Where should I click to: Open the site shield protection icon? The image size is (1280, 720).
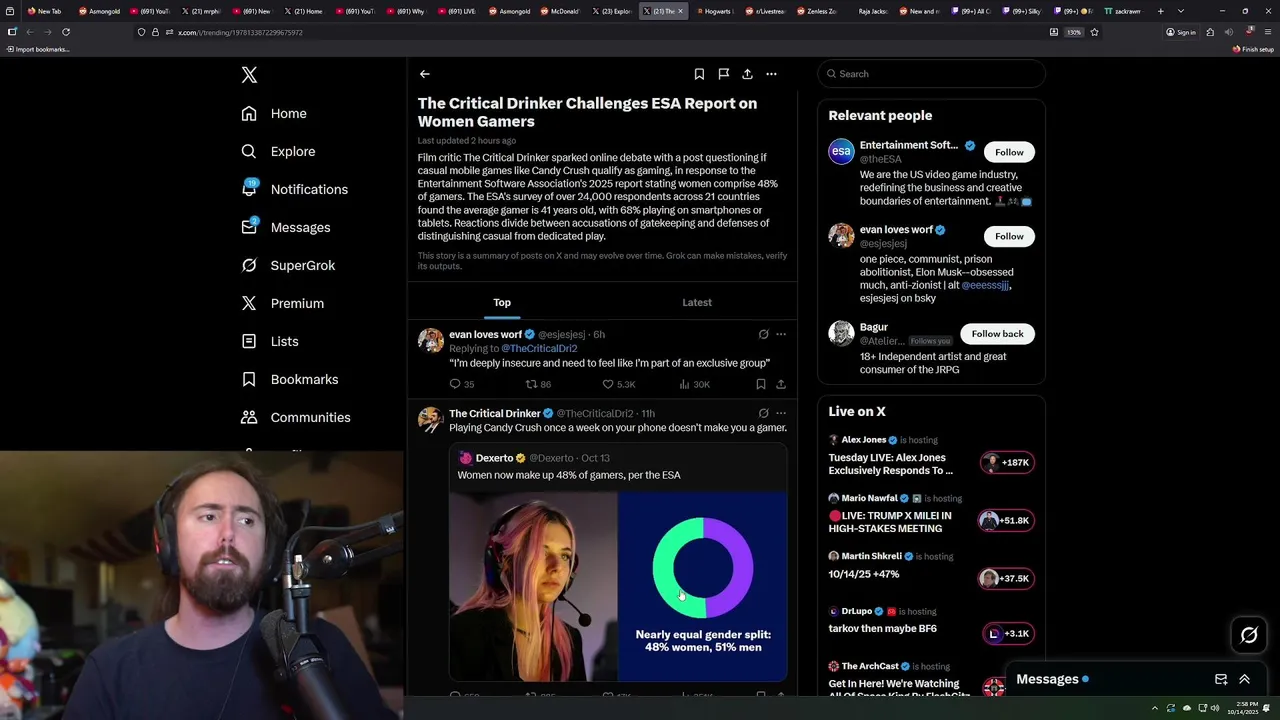coord(141,32)
